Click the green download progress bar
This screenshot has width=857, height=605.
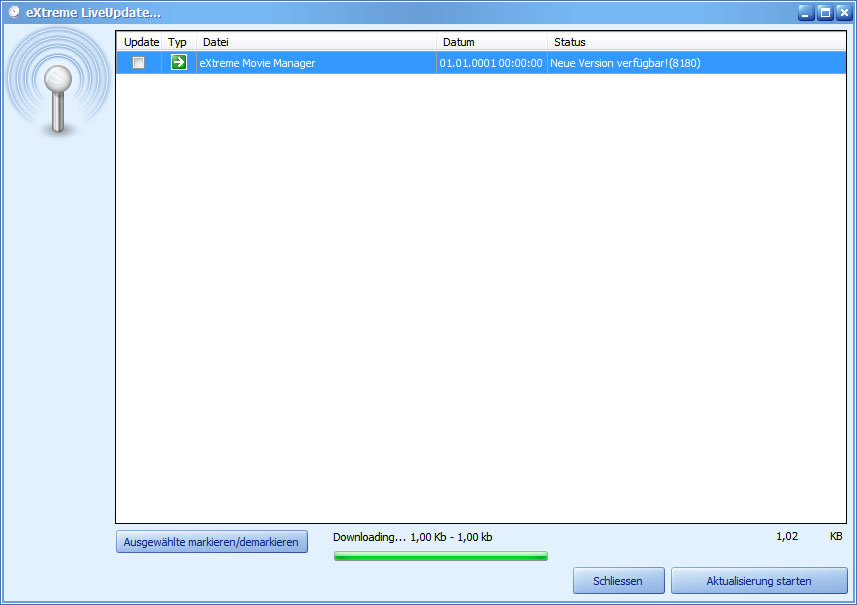pos(441,556)
